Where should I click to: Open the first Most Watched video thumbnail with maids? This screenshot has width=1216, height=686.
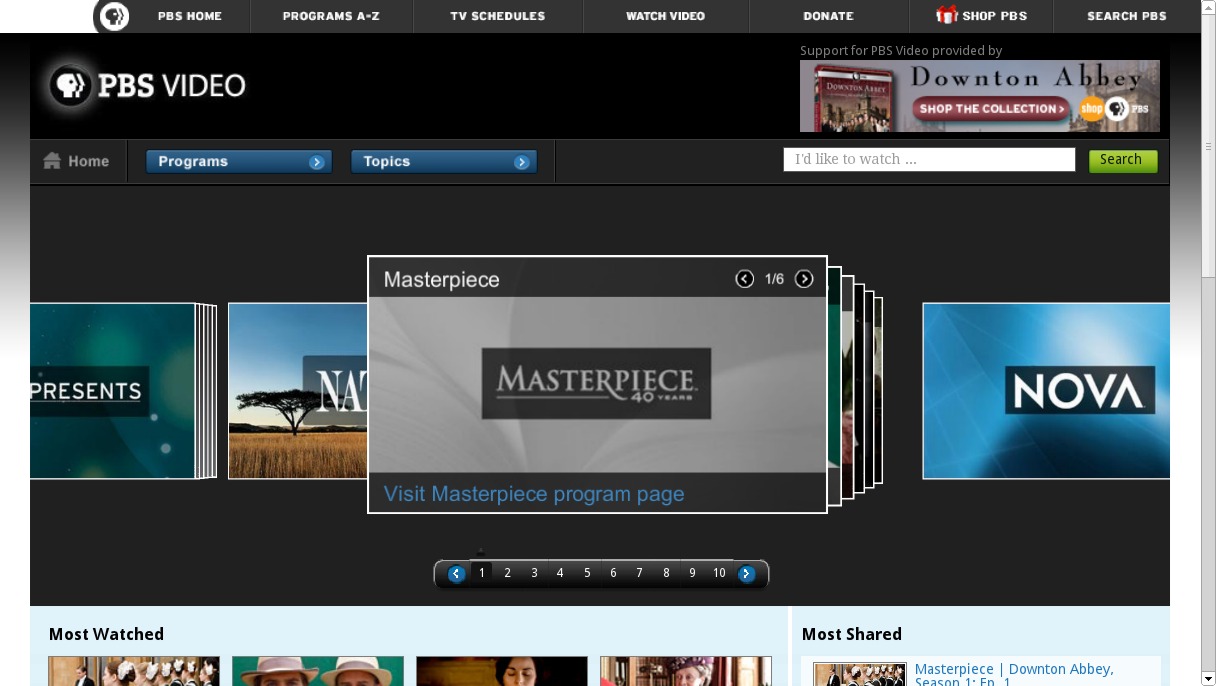134,671
